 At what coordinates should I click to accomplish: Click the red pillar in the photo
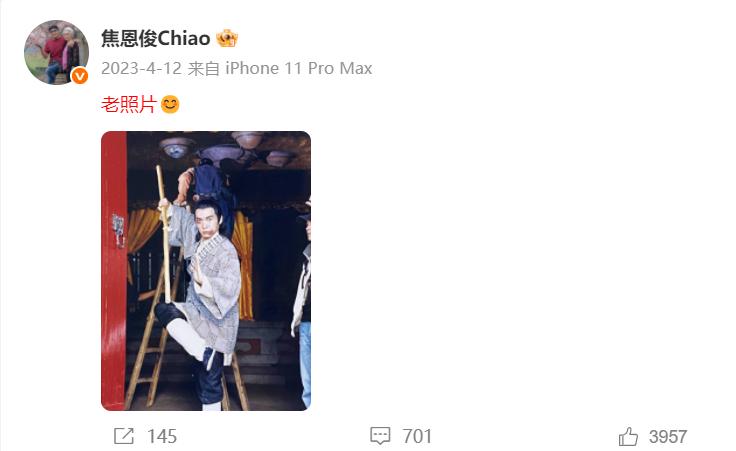tap(114, 271)
